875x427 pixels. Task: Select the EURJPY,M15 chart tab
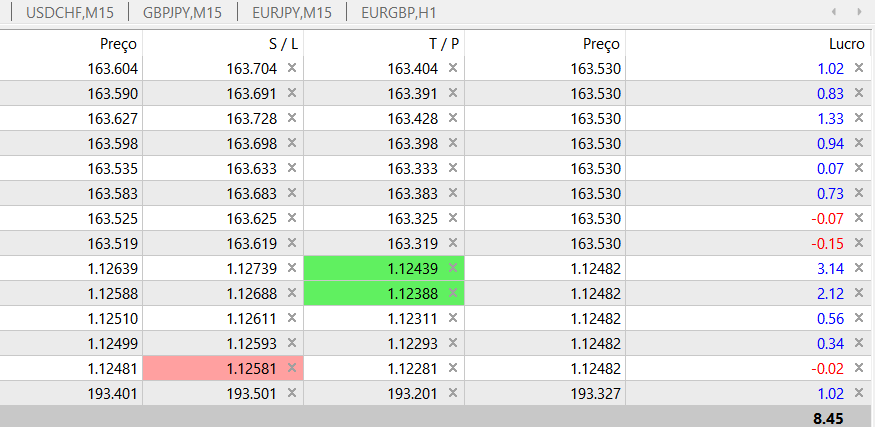point(291,13)
